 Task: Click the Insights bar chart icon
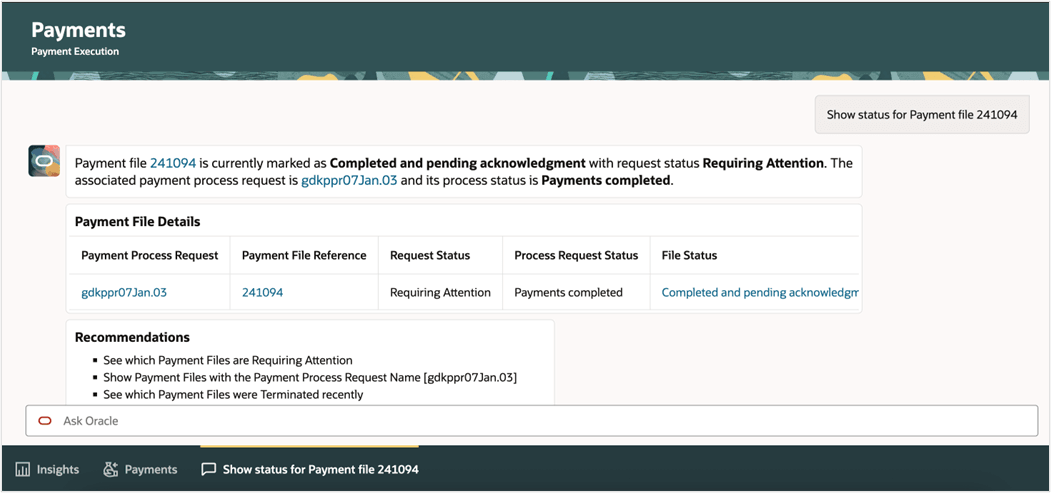pos(23,470)
